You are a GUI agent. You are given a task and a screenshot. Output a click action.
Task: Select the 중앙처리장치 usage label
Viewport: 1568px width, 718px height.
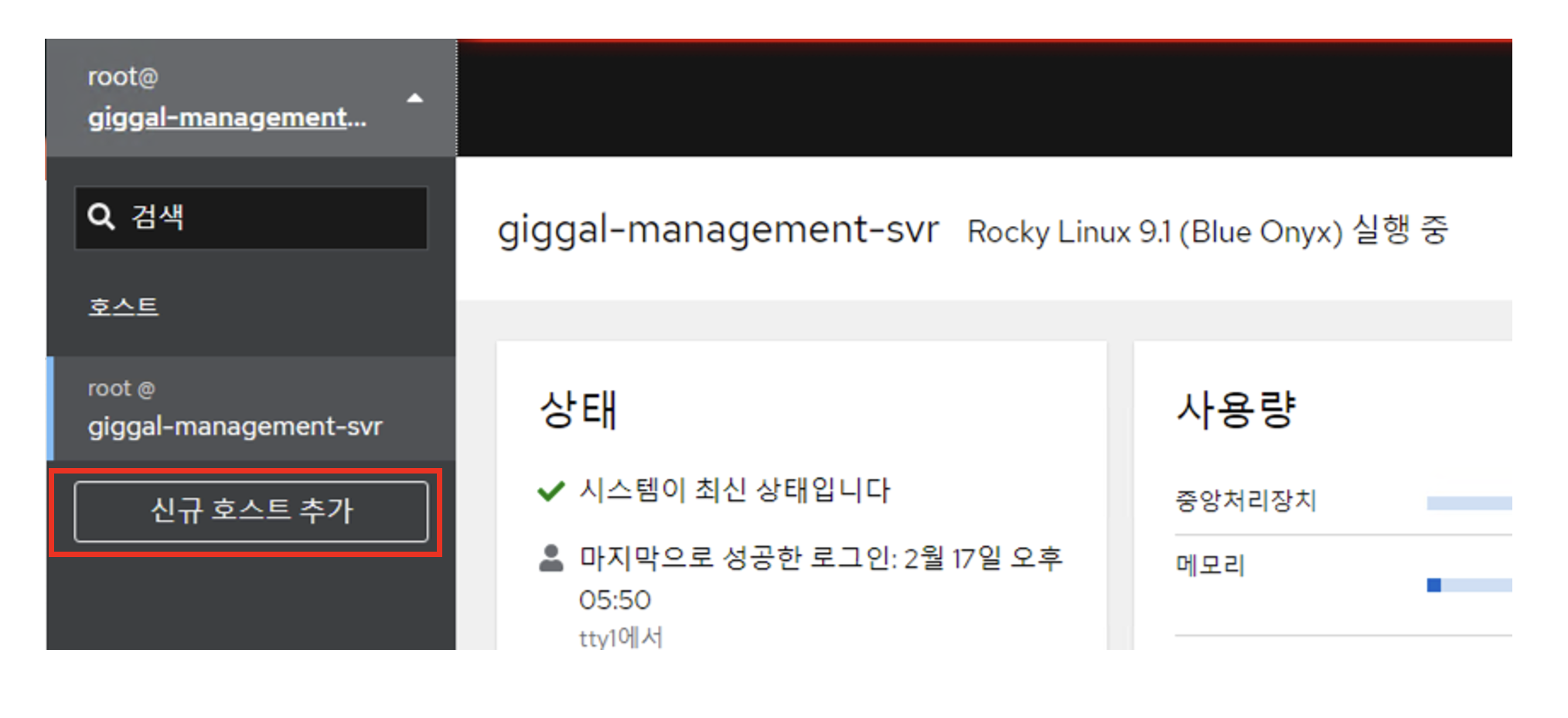click(1245, 501)
